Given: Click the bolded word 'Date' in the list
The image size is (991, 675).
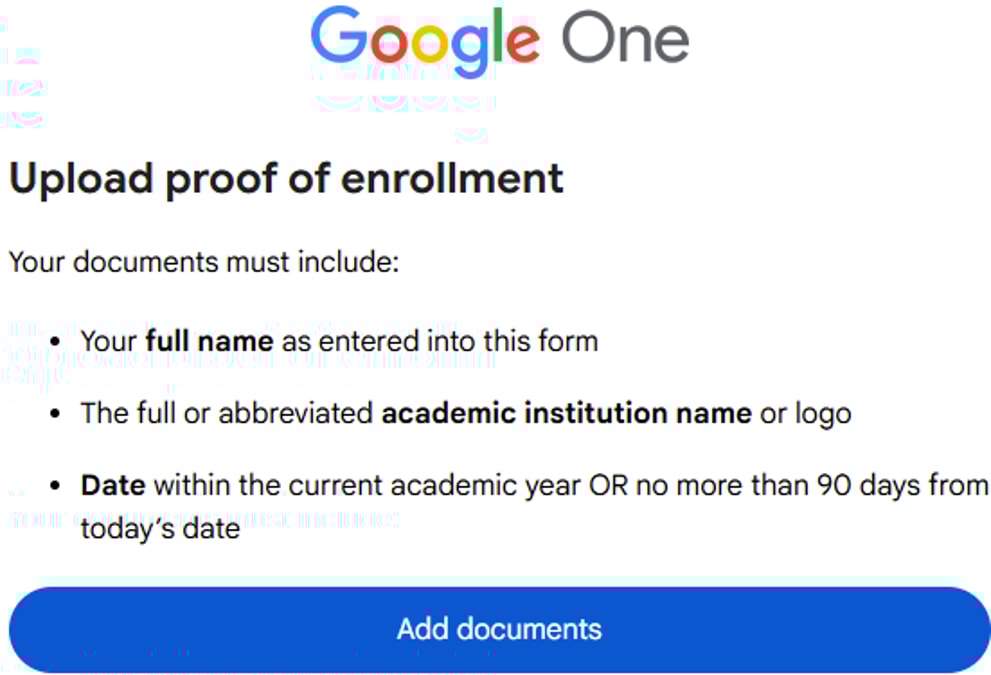Looking at the screenshot, I should click(112, 485).
